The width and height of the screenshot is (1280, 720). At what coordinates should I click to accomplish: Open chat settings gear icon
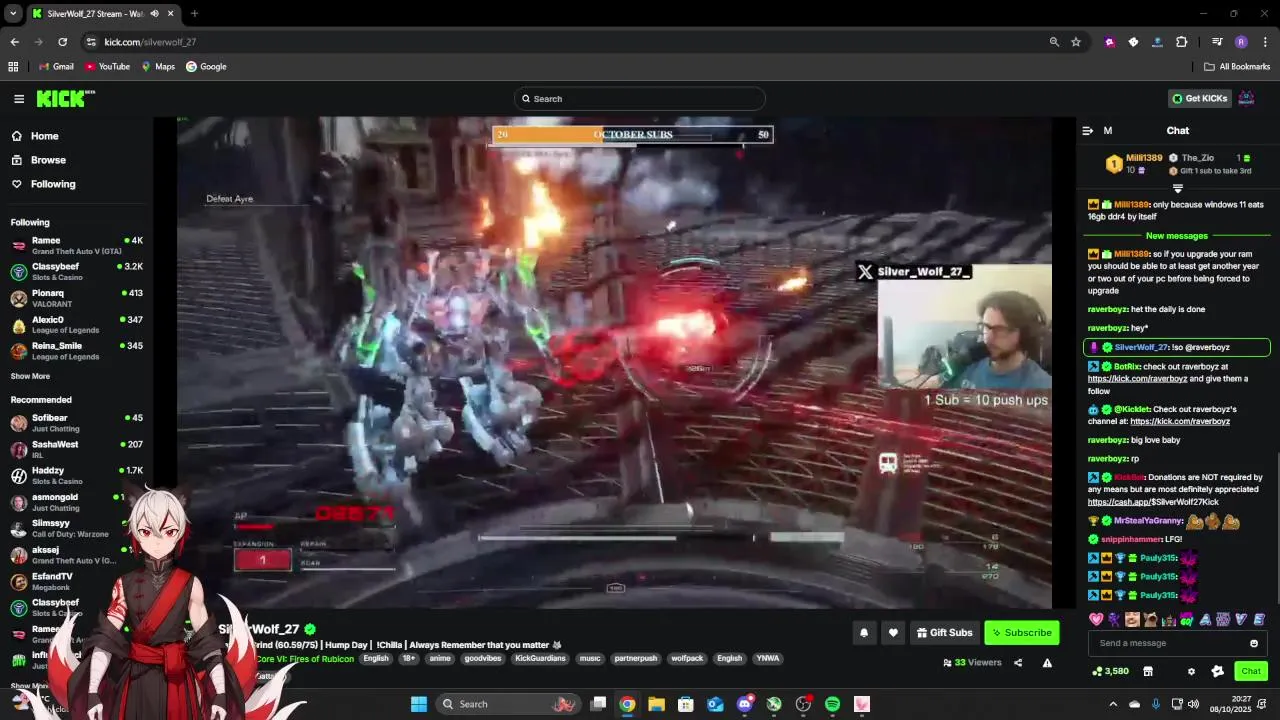point(1191,671)
